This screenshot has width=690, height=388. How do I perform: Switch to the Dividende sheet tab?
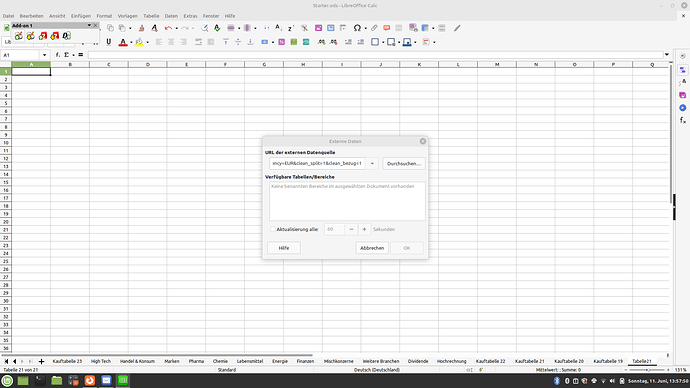(x=418, y=361)
